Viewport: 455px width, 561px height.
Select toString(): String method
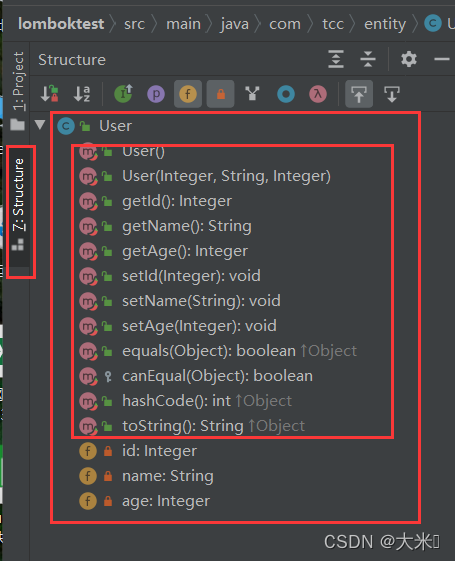point(183,426)
